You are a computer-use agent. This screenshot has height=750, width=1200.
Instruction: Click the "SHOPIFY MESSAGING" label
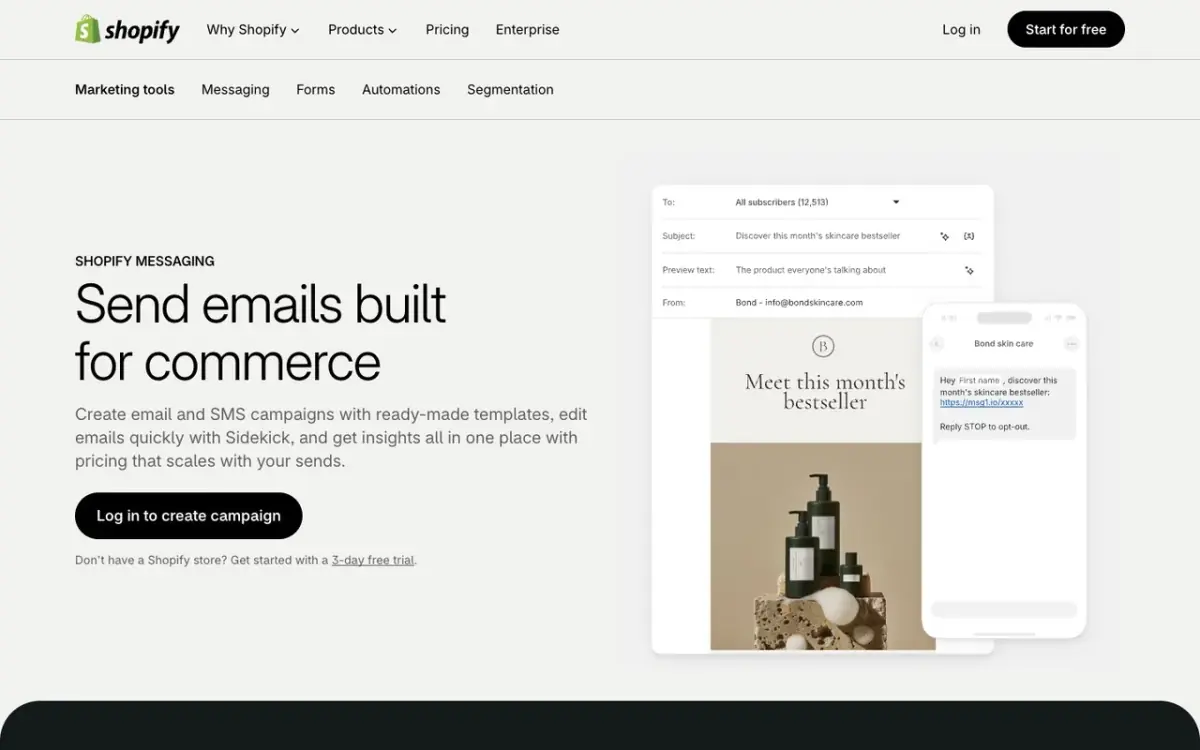point(145,261)
